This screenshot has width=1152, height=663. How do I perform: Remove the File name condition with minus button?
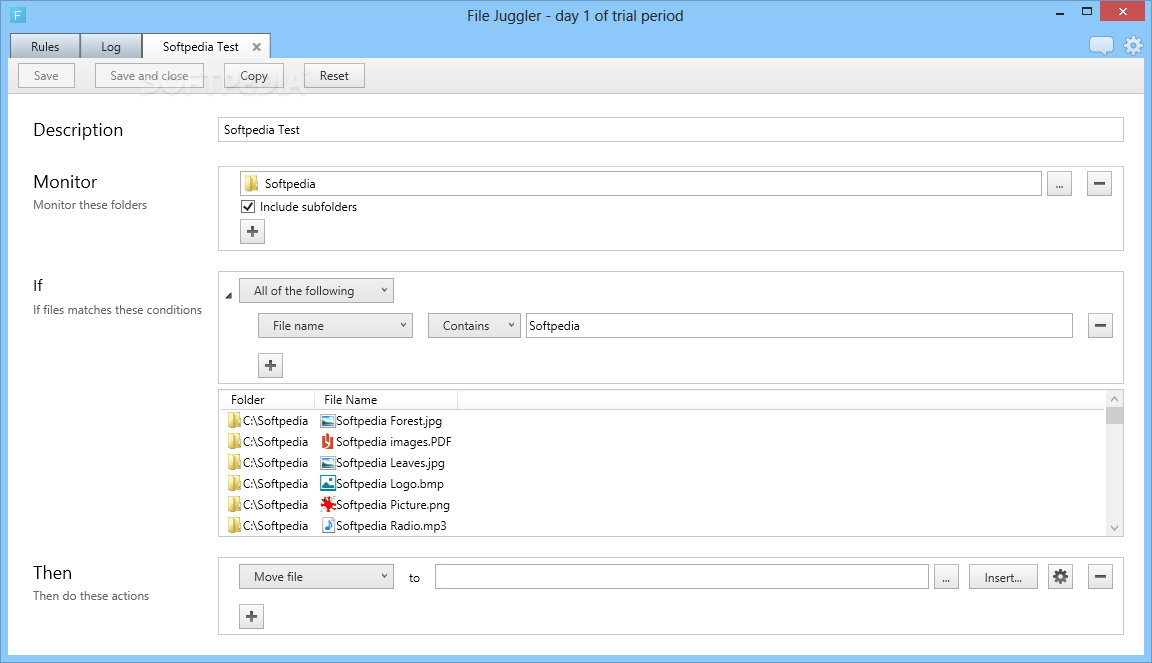click(x=1100, y=326)
